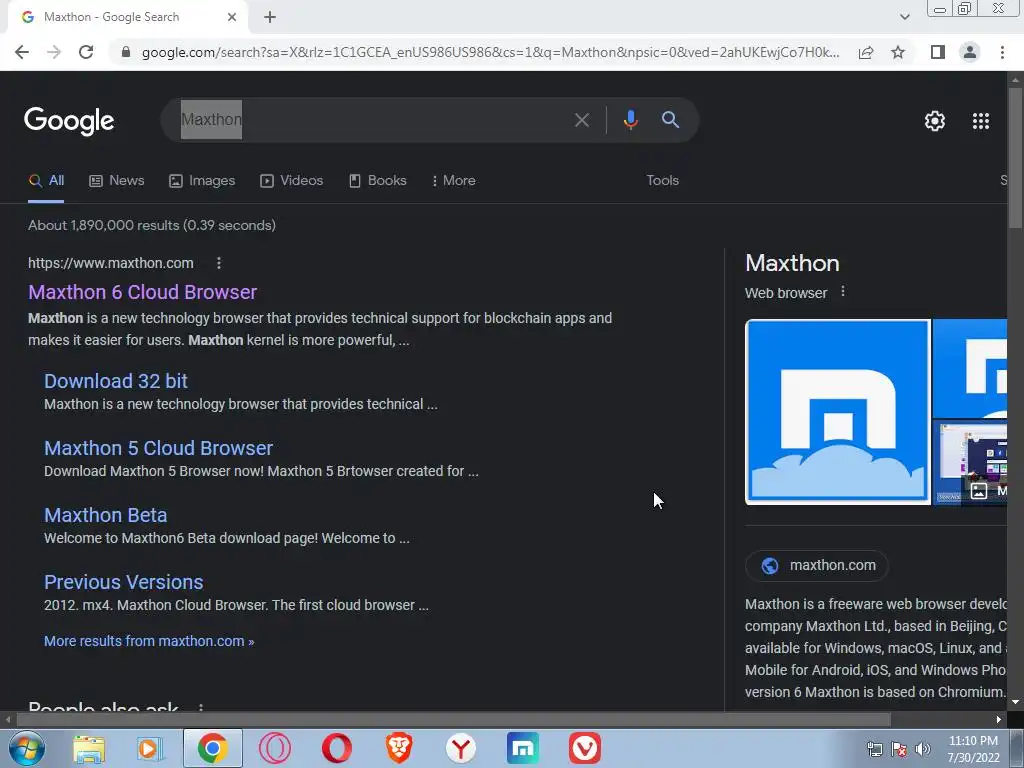Click the Google logo
Image resolution: width=1024 pixels, height=768 pixels.
pos(69,121)
